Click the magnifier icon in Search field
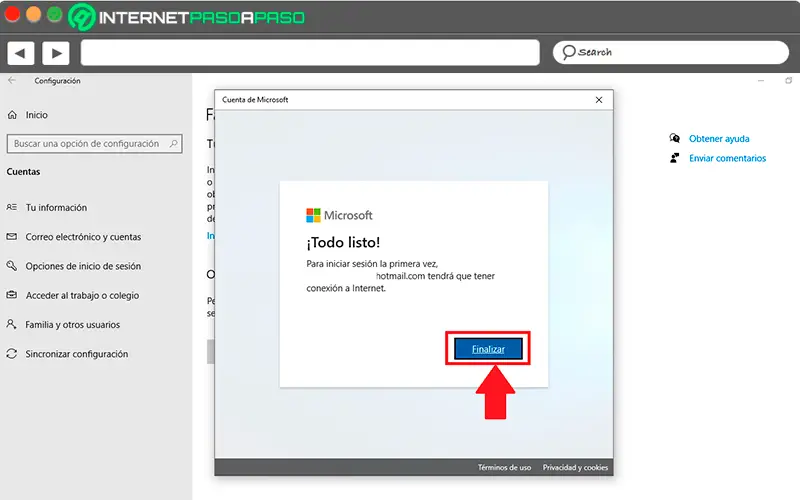The image size is (800, 500). point(568,52)
